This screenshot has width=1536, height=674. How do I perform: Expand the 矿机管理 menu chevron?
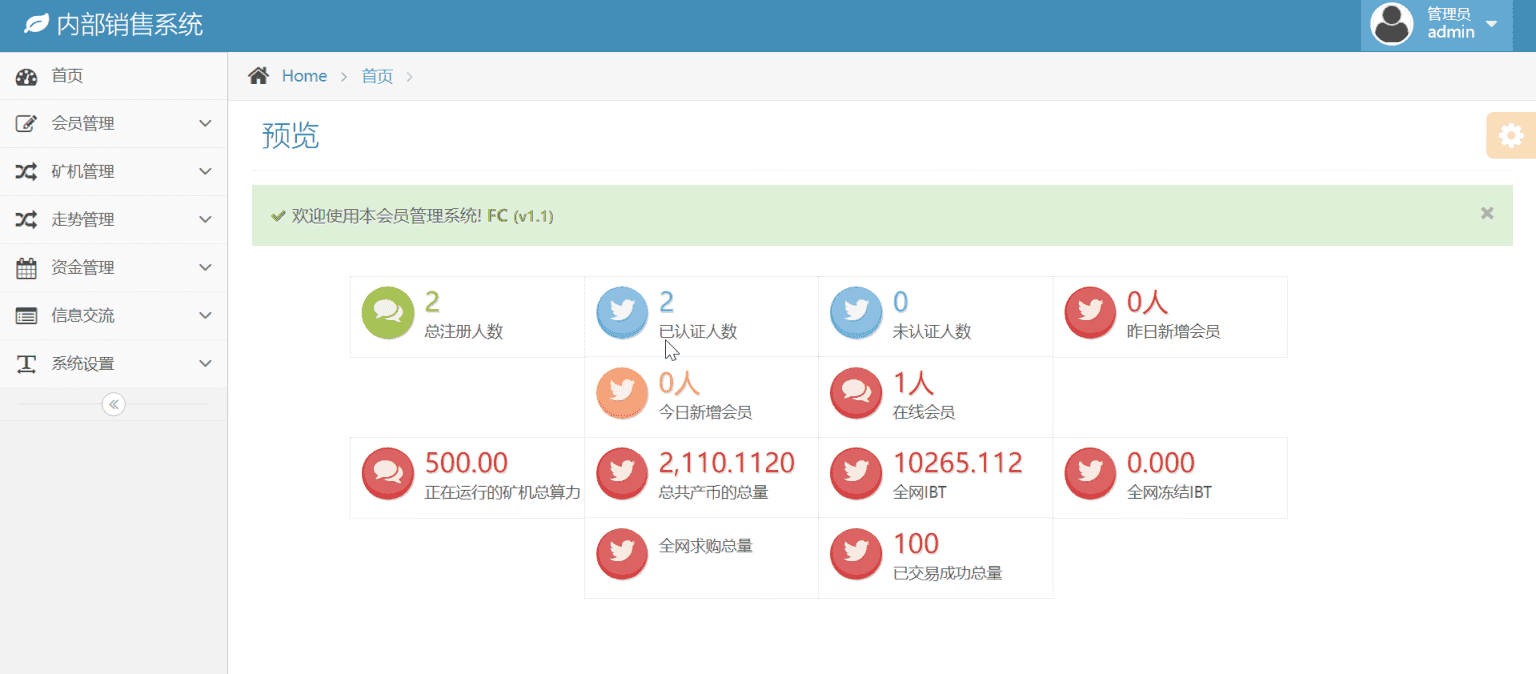pyautogui.click(x=205, y=171)
